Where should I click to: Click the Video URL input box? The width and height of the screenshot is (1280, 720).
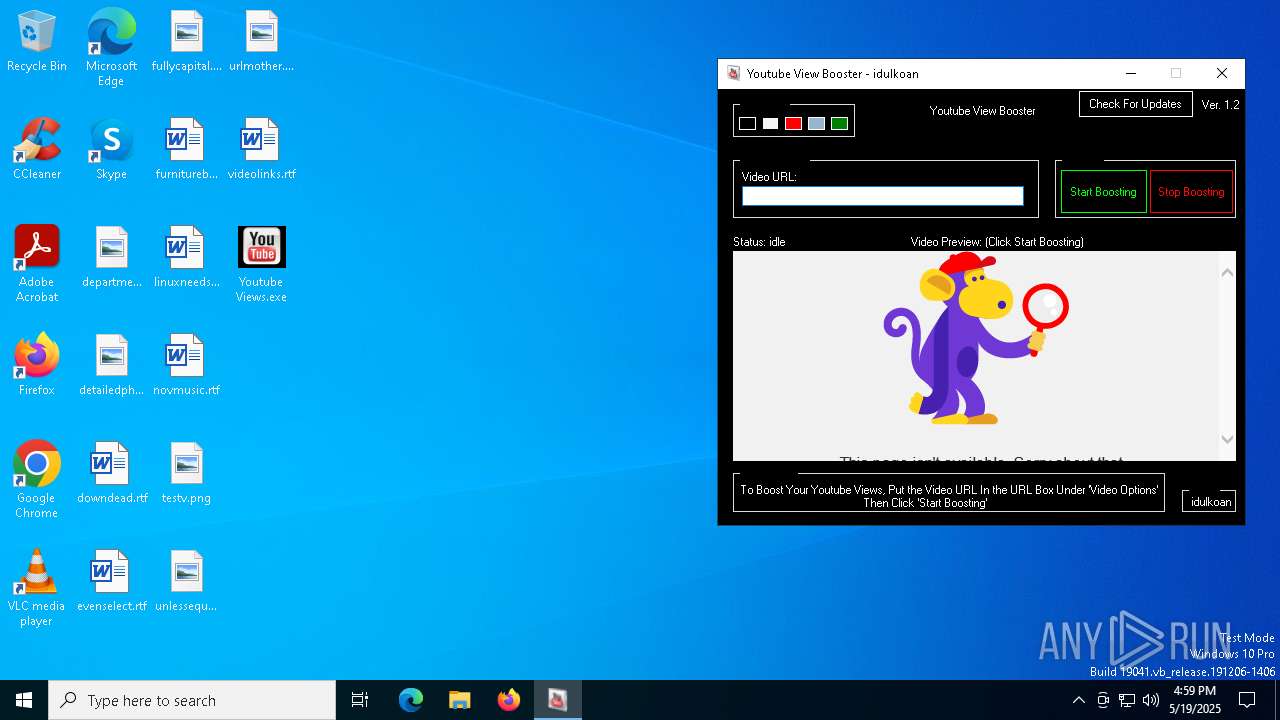coord(883,196)
